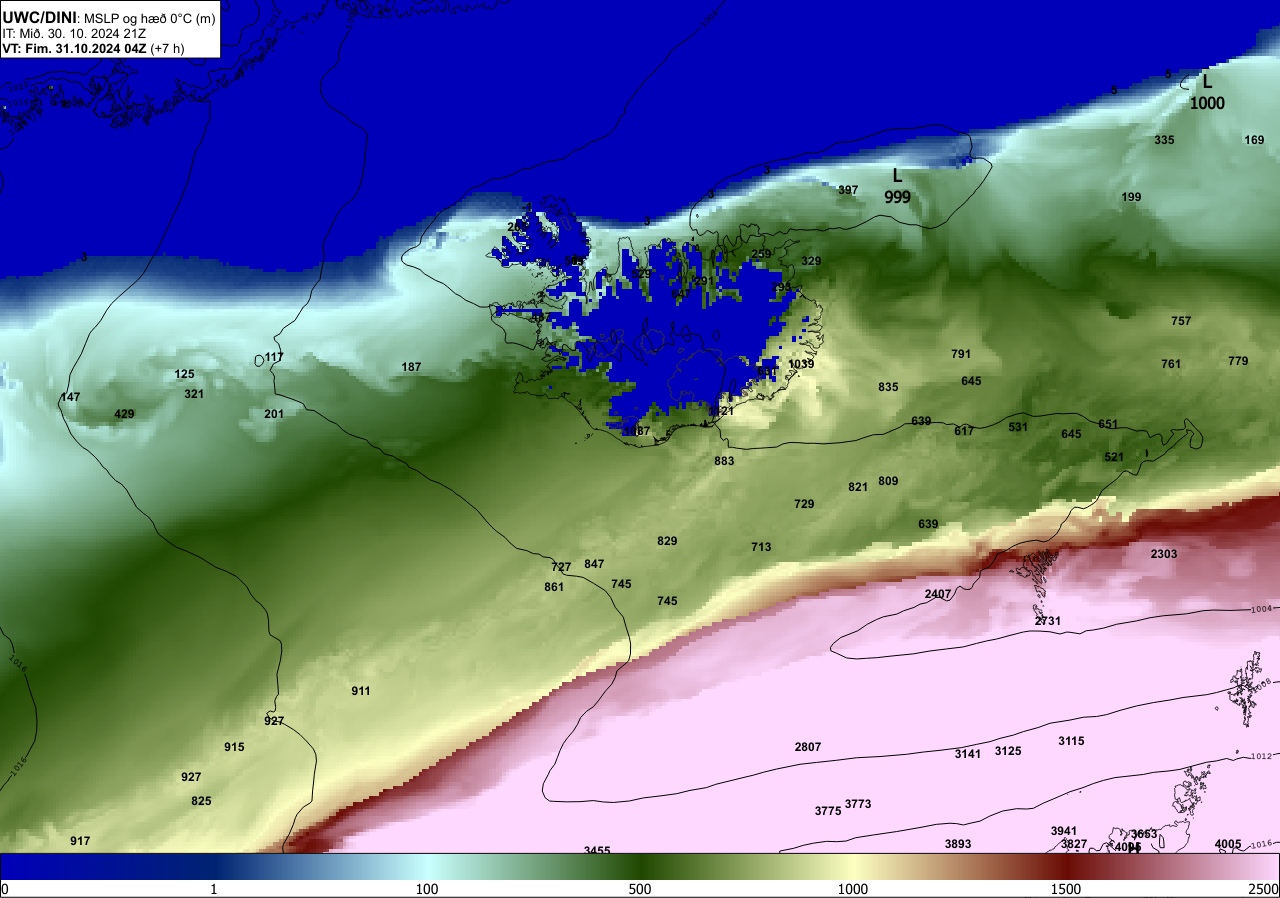The width and height of the screenshot is (1280, 898).
Task: Click the 169 height value
Action: [1254, 140]
